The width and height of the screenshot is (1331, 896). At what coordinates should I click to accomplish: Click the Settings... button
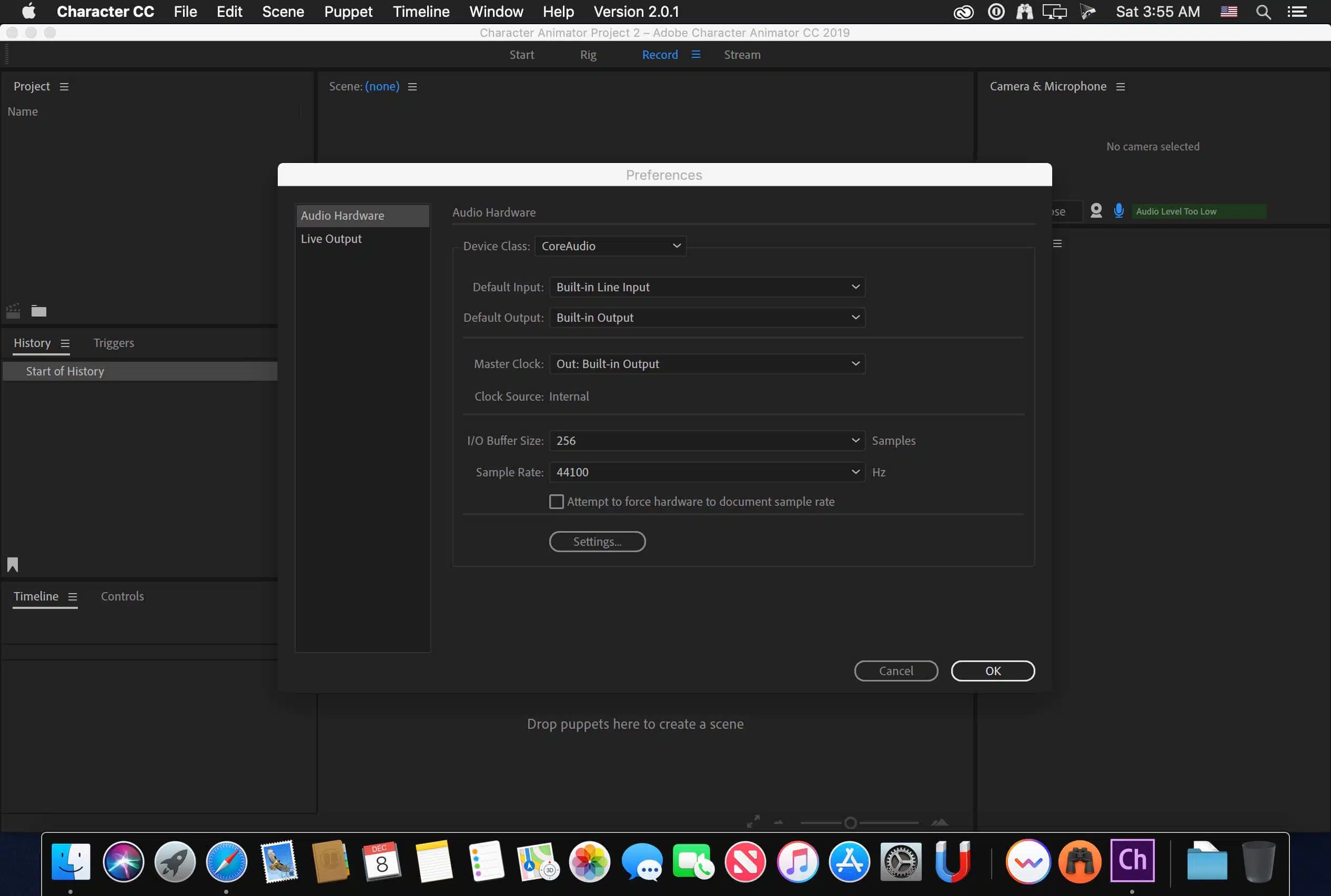coord(597,542)
